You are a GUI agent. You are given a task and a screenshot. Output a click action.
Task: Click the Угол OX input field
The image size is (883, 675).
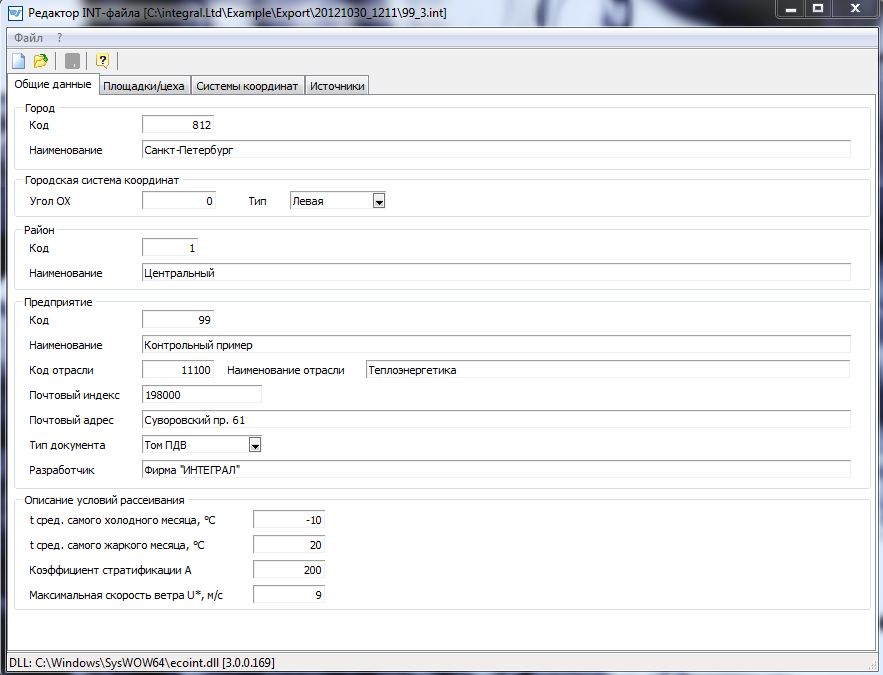[178, 201]
